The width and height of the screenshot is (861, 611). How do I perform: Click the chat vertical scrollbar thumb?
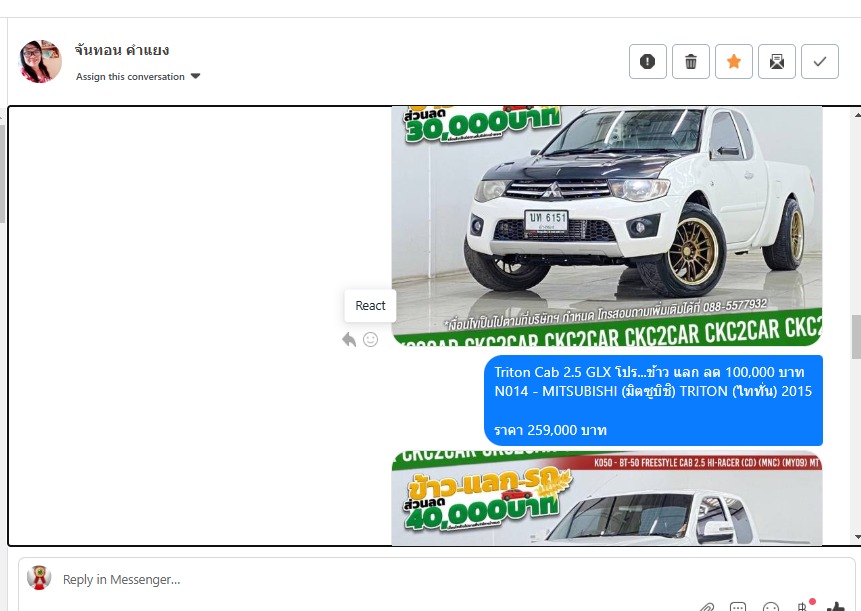click(x=857, y=337)
